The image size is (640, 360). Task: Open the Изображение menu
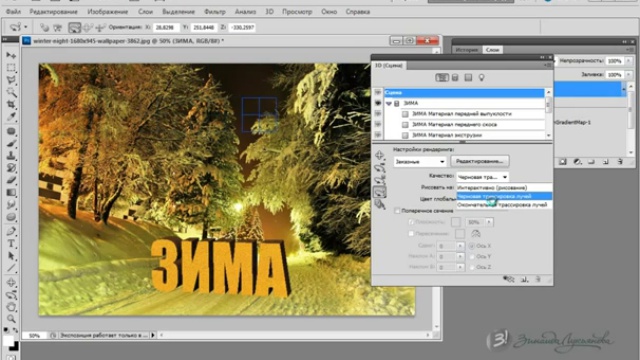(108, 12)
